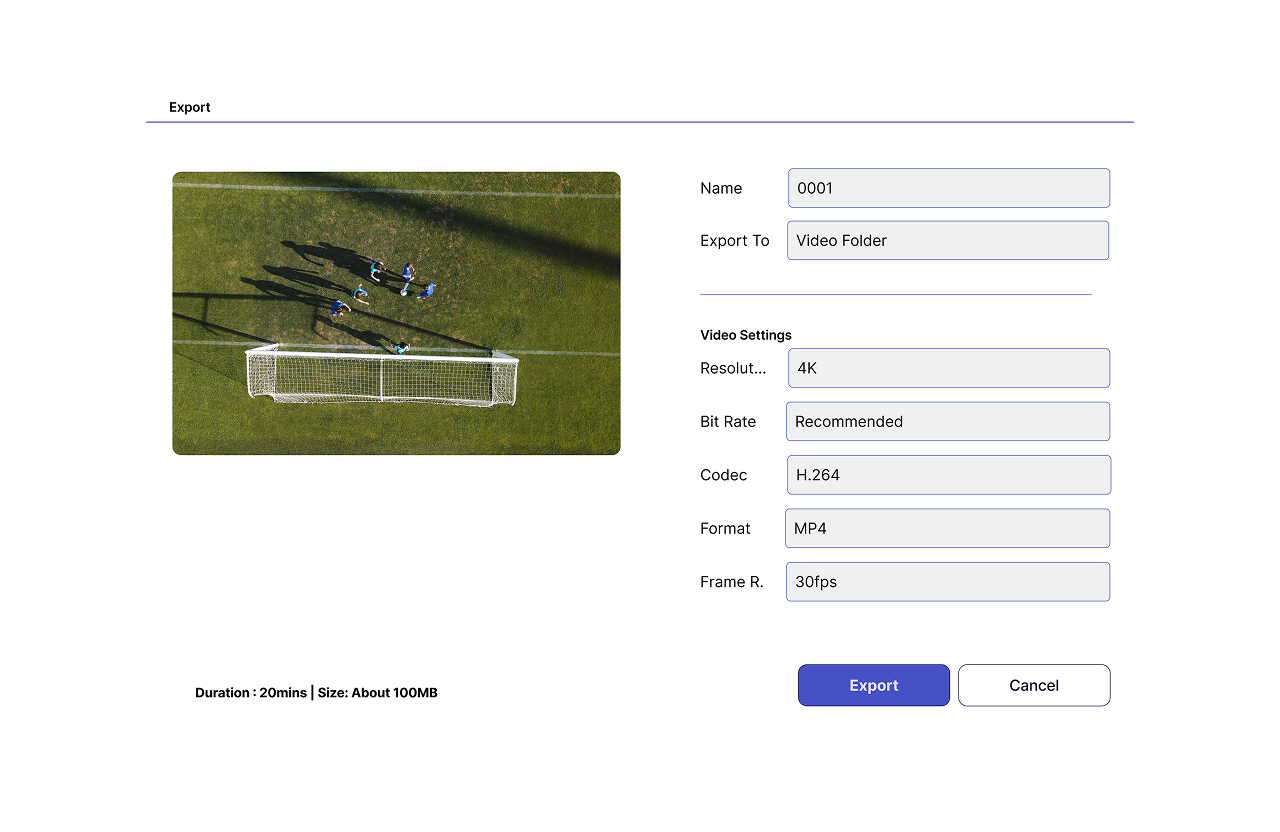The height and width of the screenshot is (832, 1280).
Task: Open the Export To Video Folder selector
Action: (x=947, y=240)
